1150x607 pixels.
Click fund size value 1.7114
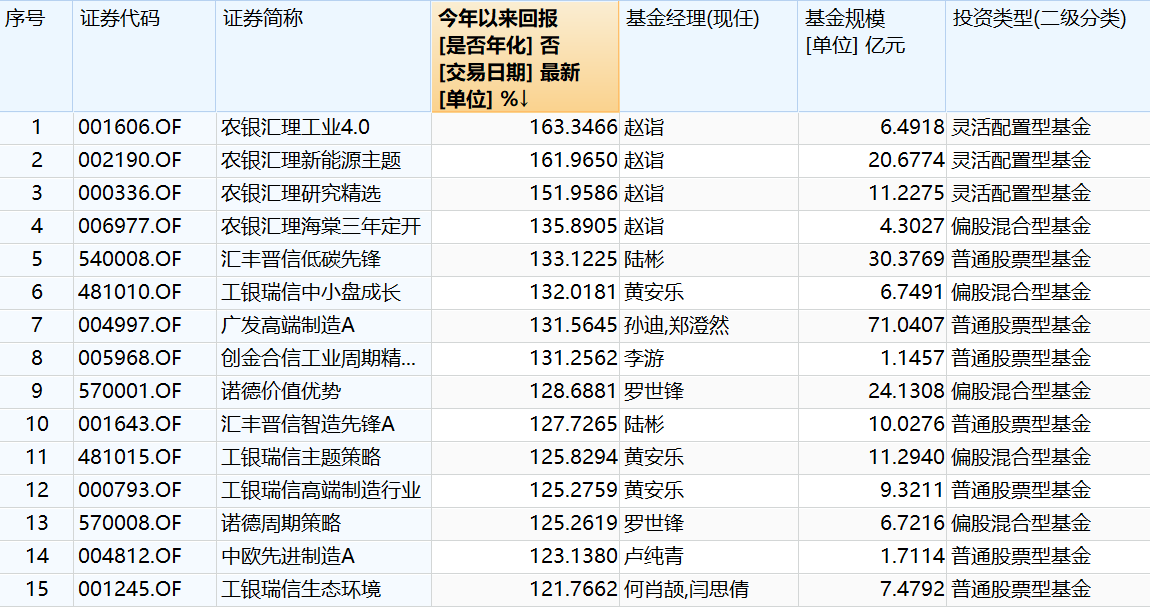[x=912, y=556]
